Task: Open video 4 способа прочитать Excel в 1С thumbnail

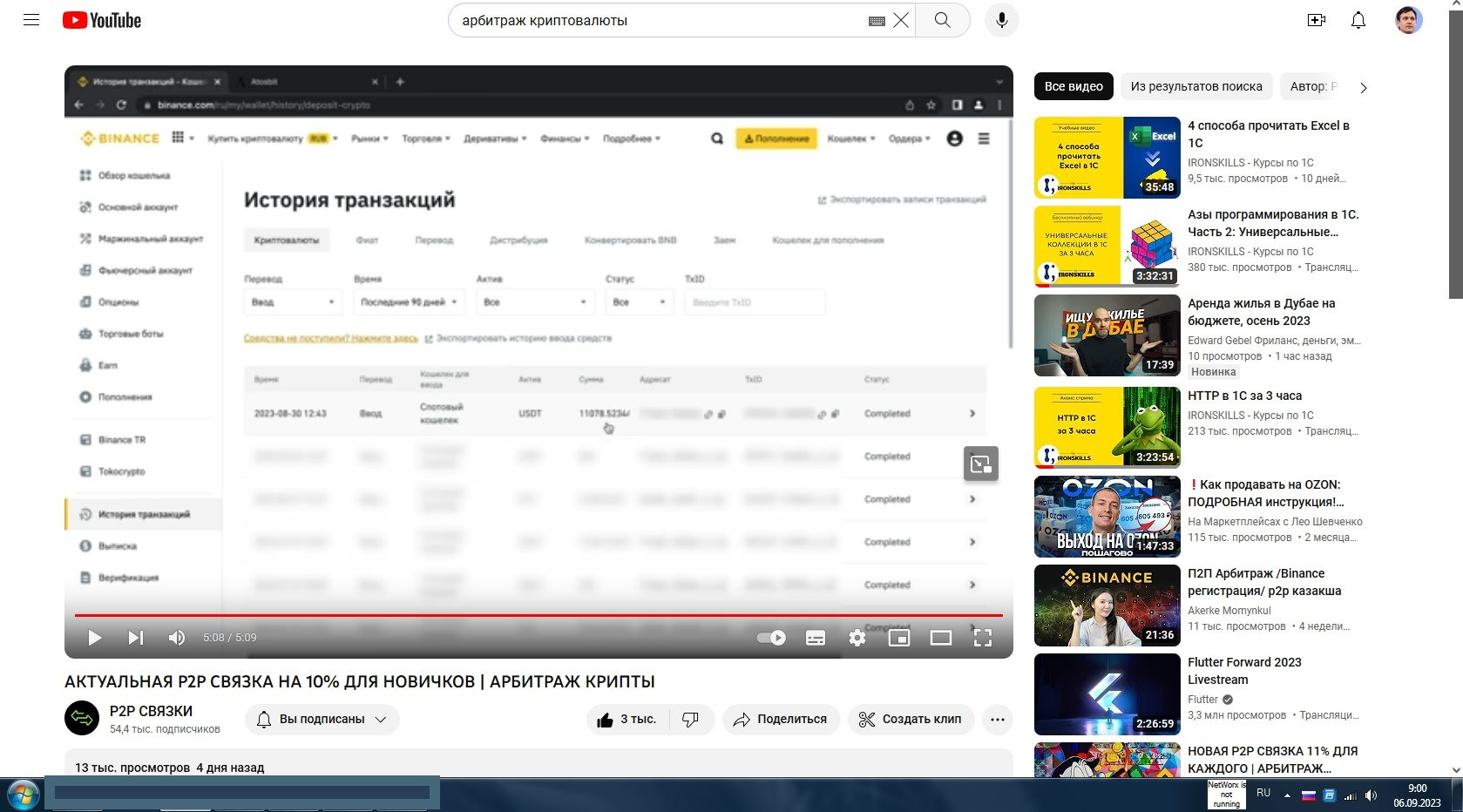Action: coord(1107,158)
